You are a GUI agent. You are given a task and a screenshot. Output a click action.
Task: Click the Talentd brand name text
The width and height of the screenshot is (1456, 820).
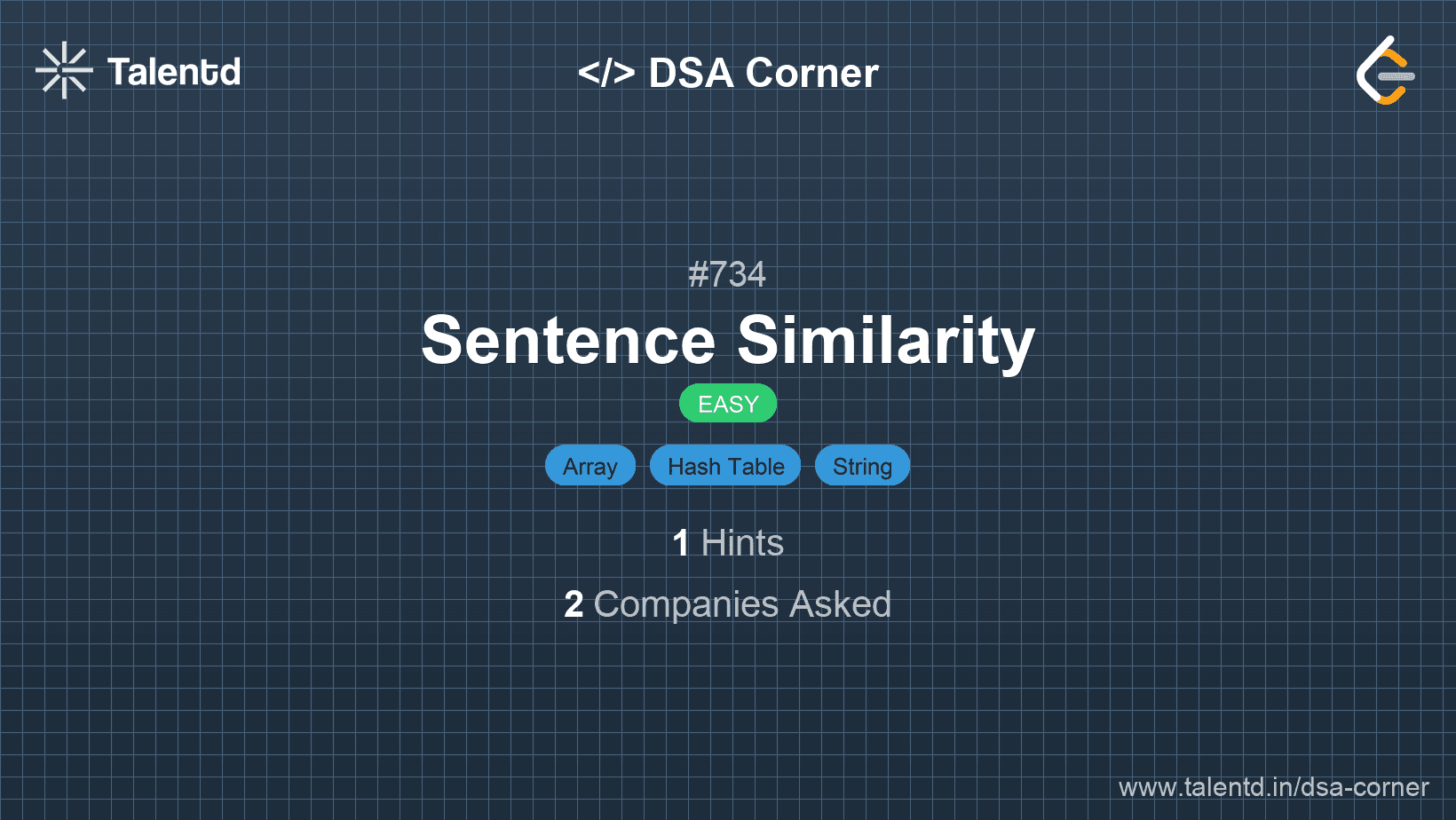pyautogui.click(x=174, y=72)
